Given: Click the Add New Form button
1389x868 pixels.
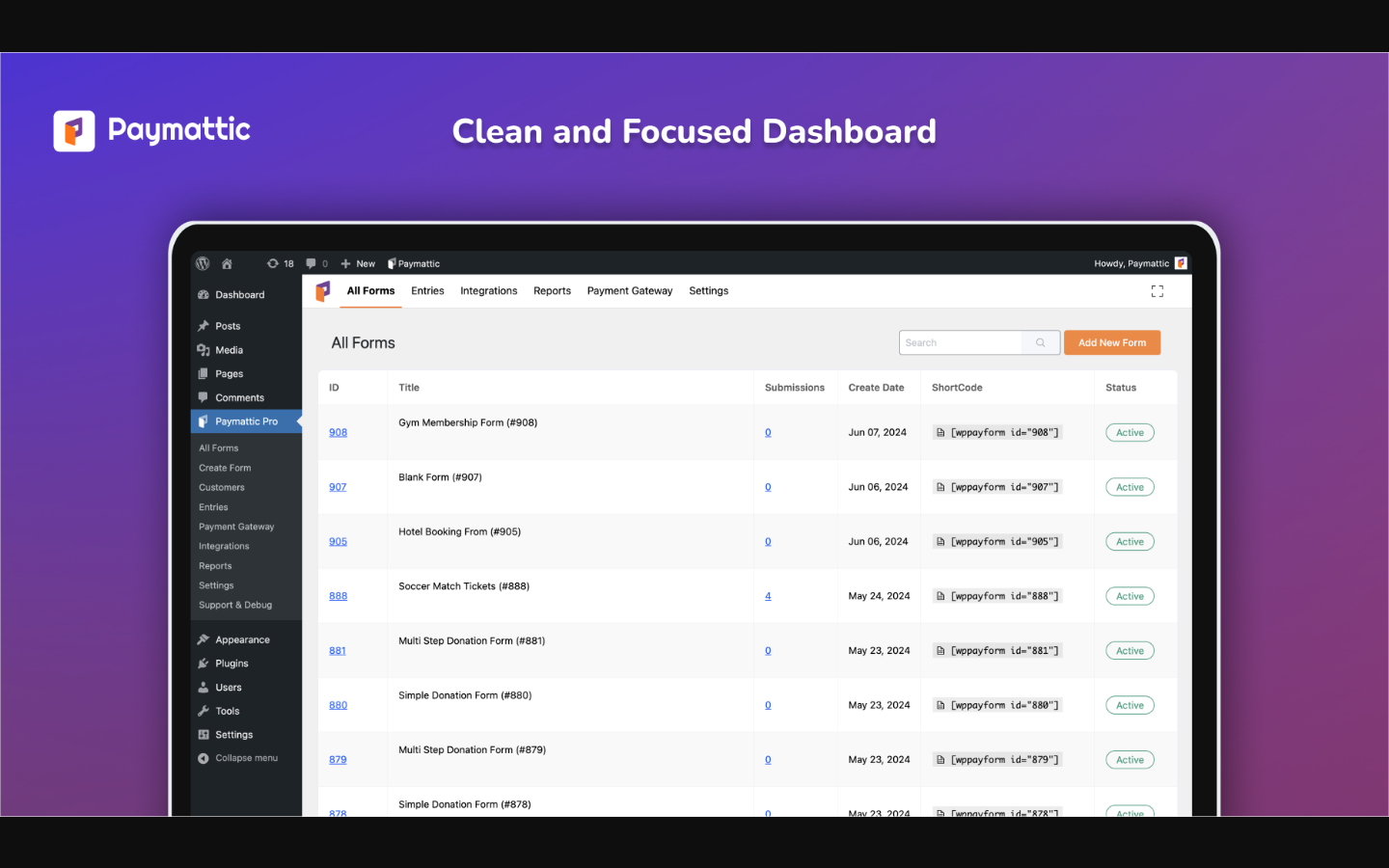Looking at the screenshot, I should coord(1112,342).
